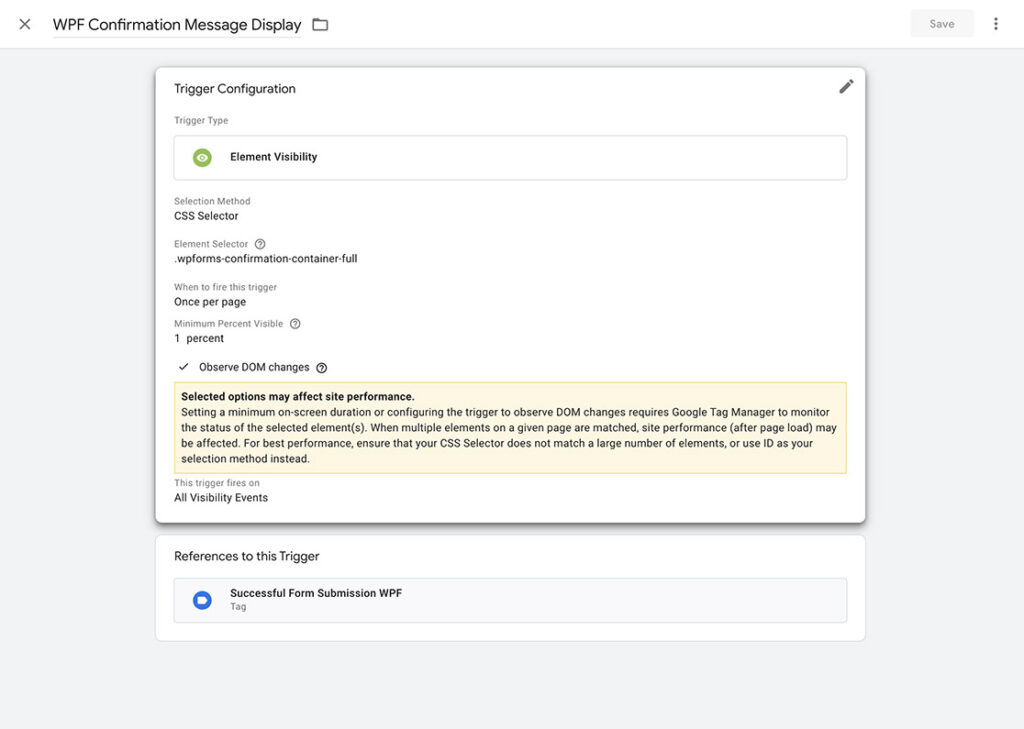This screenshot has width=1024, height=729.
Task: Open the three-dot overflow menu
Action: click(x=995, y=23)
